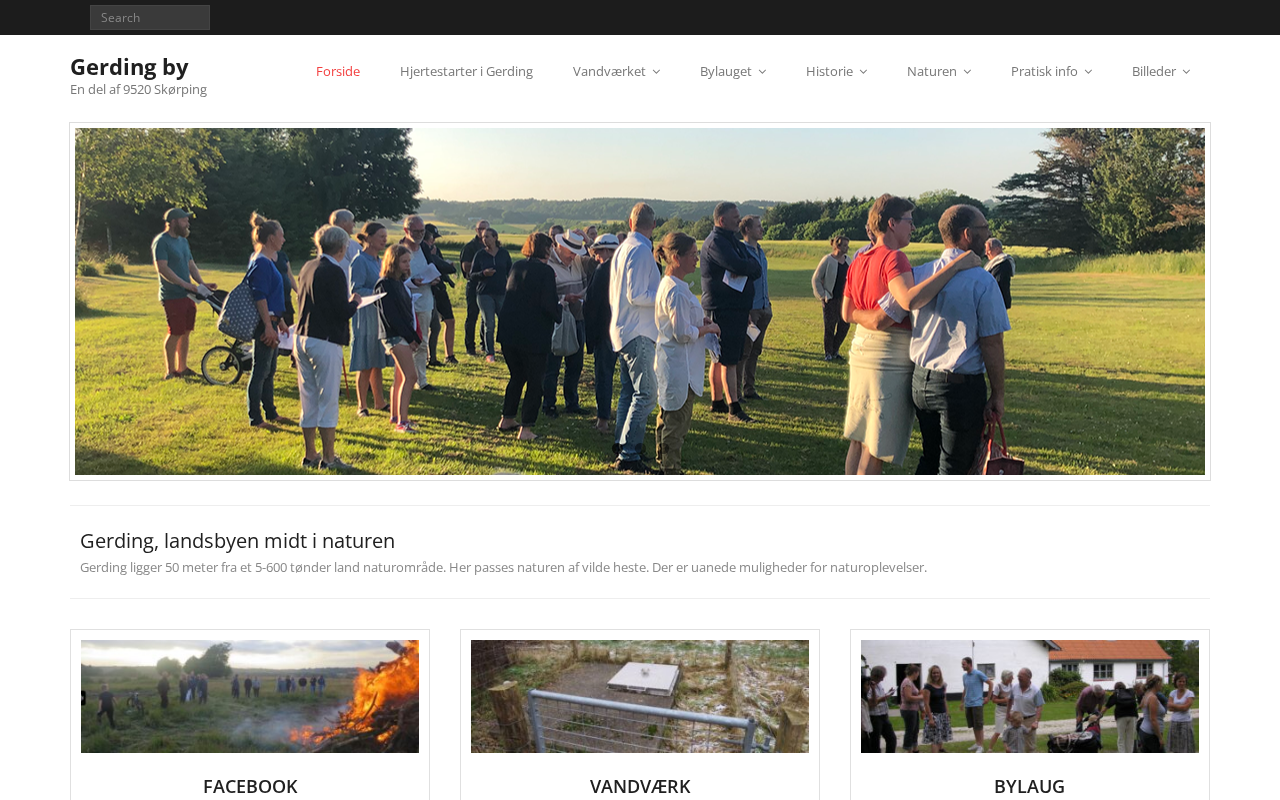
Task: Expand the Historie dropdown chevron
Action: pos(863,72)
